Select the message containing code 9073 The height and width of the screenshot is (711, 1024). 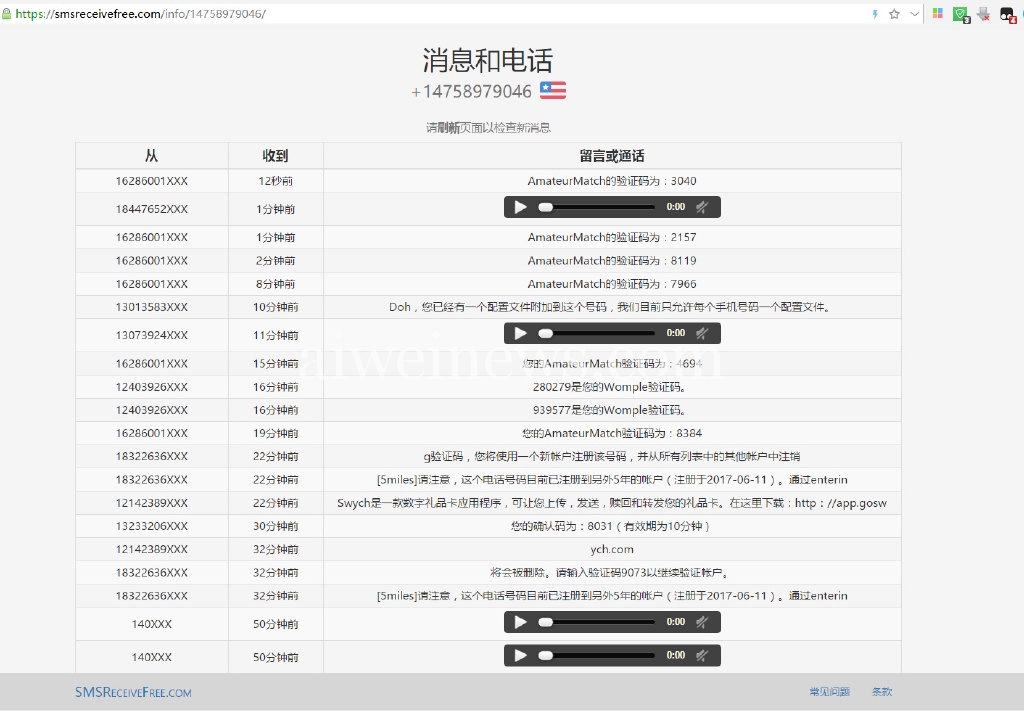pos(609,573)
